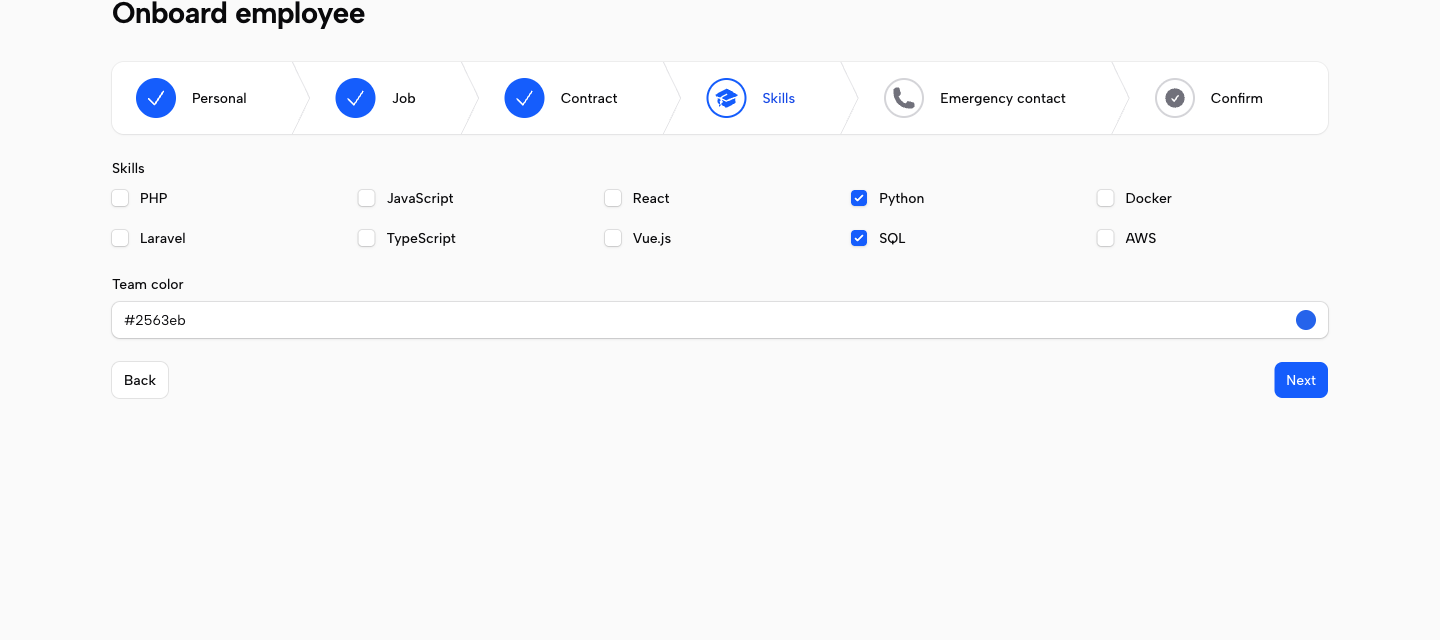Screen dimensions: 1440x640
Task: Return to the Personal step label
Action: pyautogui.click(x=219, y=98)
